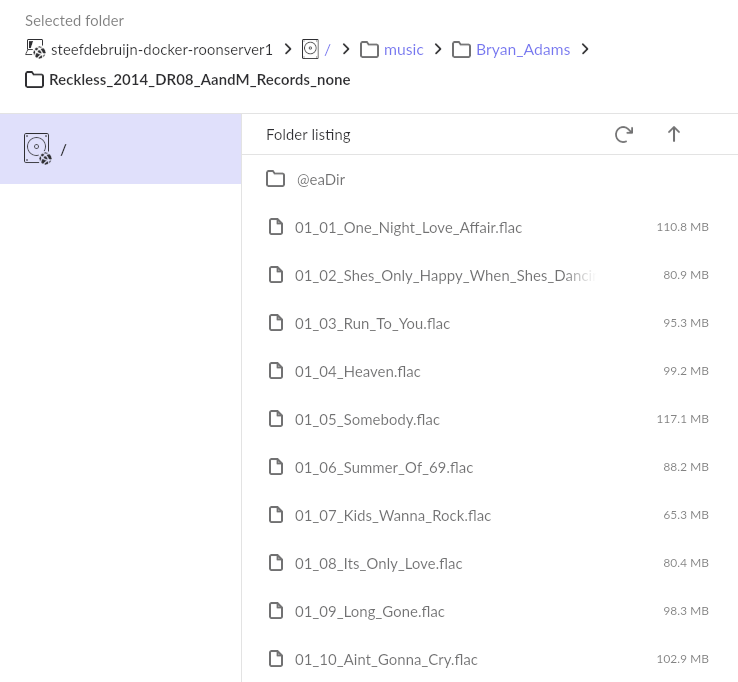Click the folder icon beside music
738x682 pixels.
[369, 49]
